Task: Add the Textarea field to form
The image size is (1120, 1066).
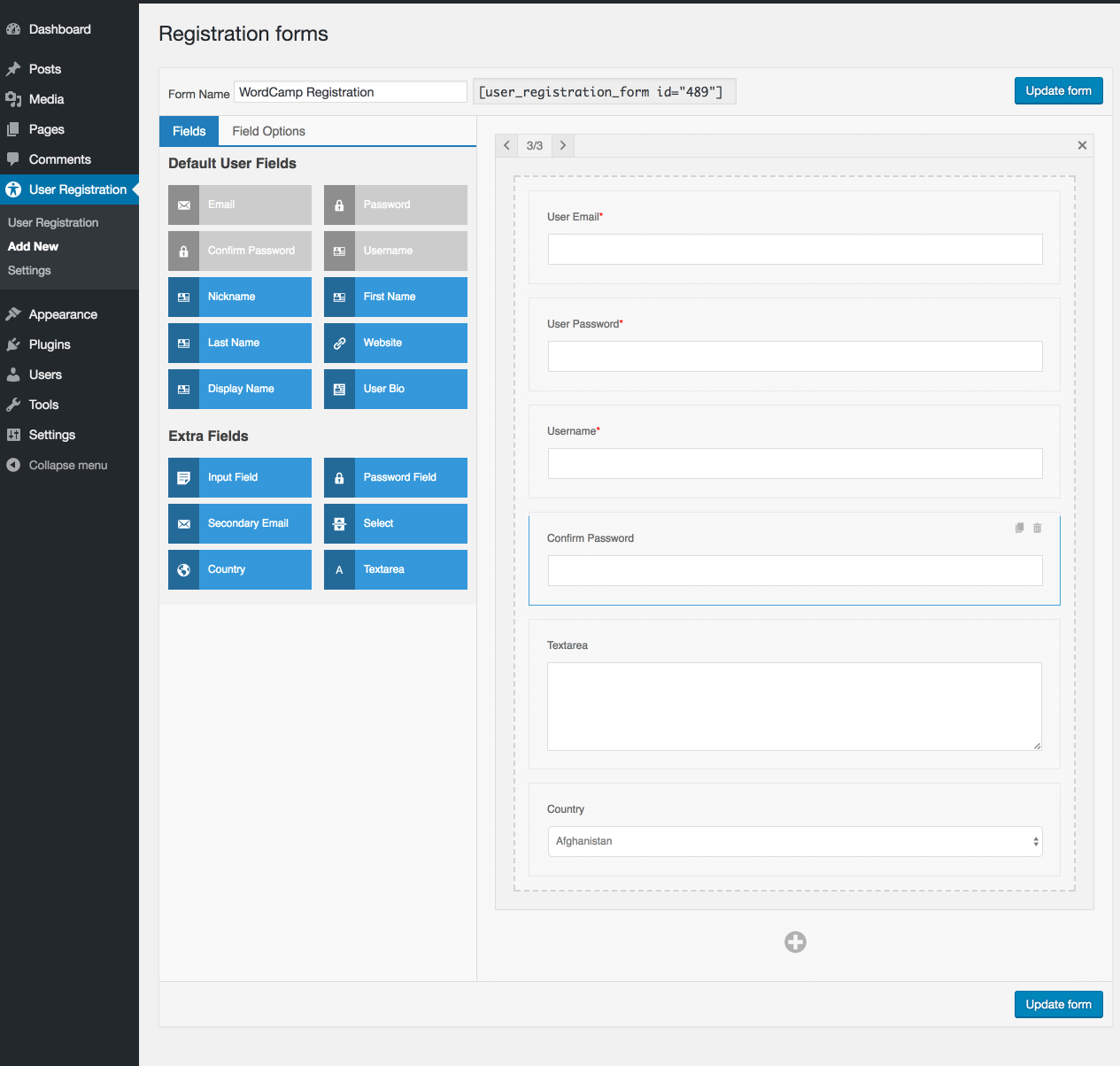Action: tap(395, 569)
